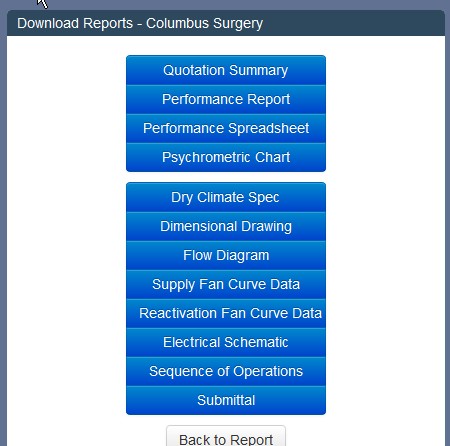450x446 pixels.
Task: Download the Dry Climate Spec
Action: [x=226, y=197]
